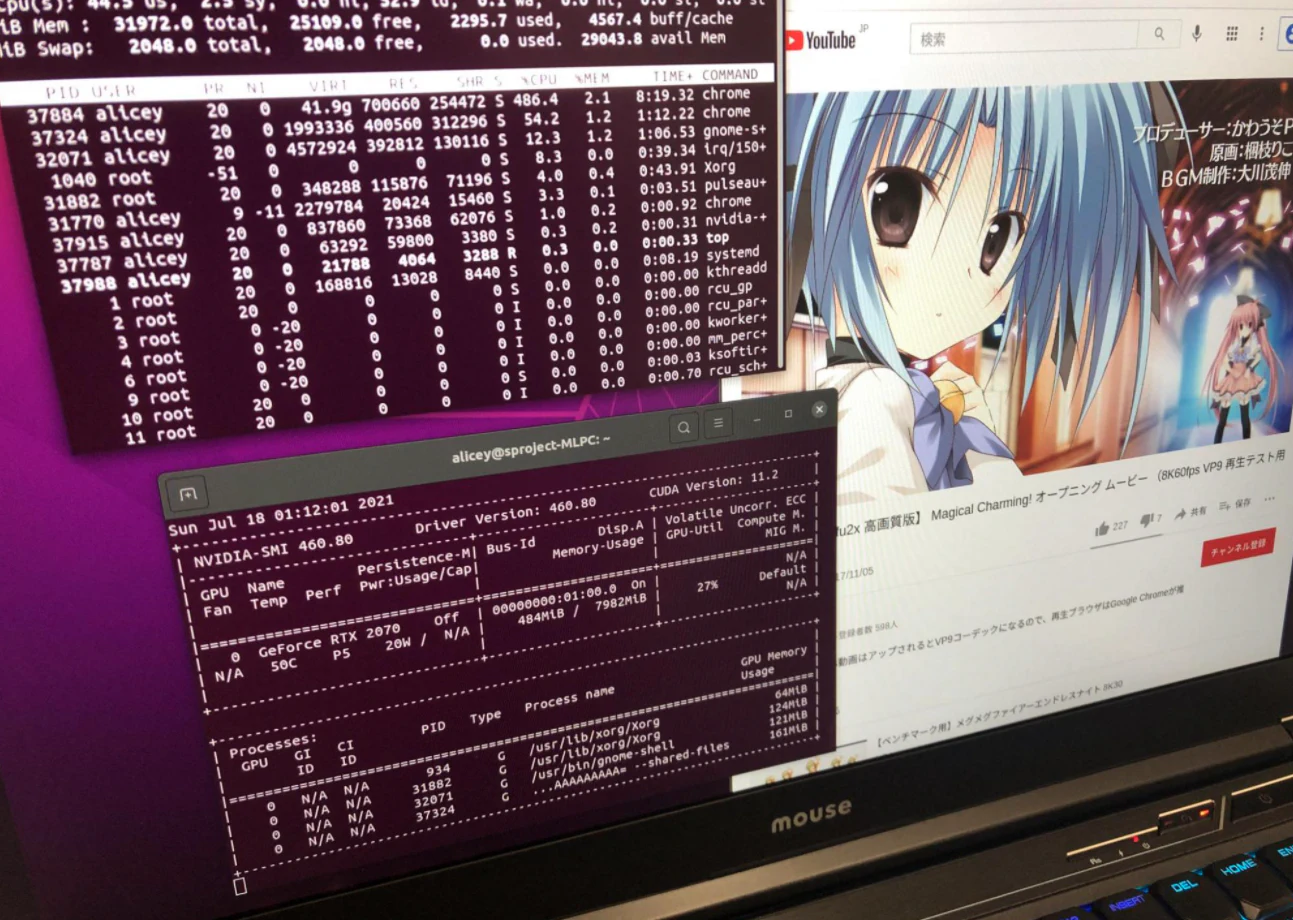This screenshot has width=1293, height=920.
Task: Close the alicey@sproject-MLPC terminal window
Action: point(819,409)
